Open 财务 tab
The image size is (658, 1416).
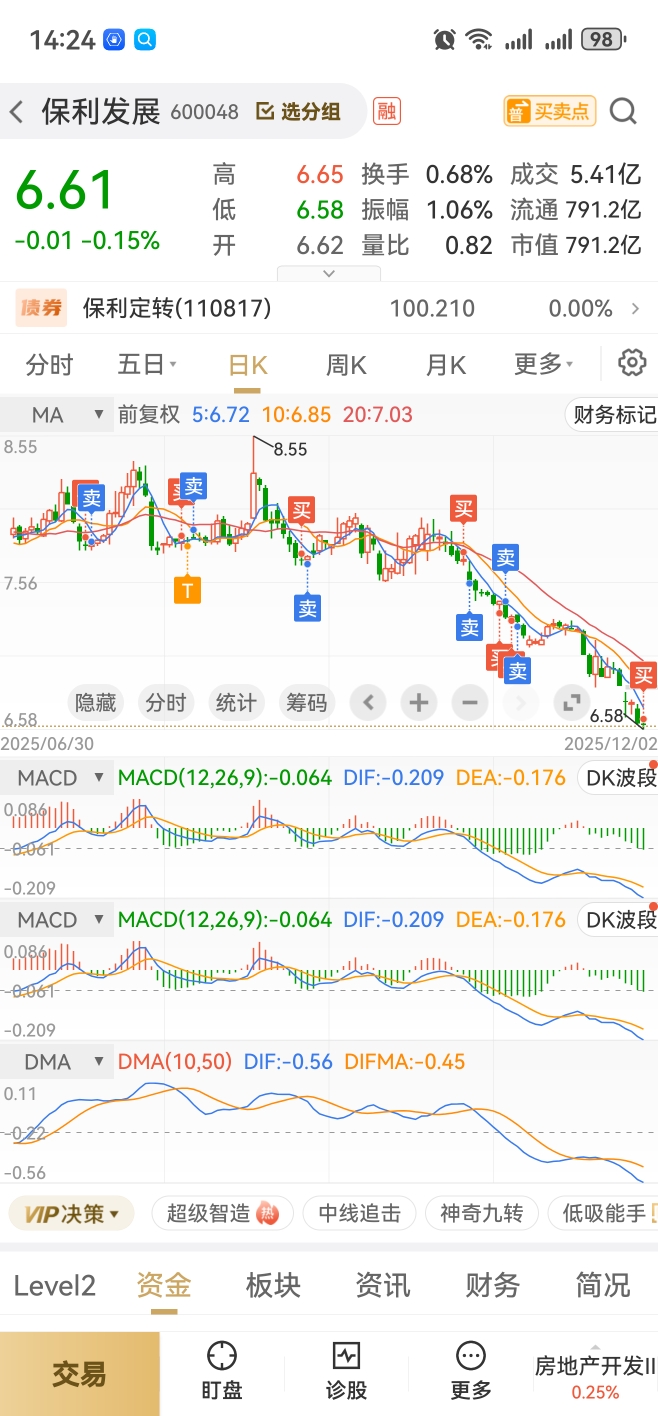click(x=493, y=1285)
